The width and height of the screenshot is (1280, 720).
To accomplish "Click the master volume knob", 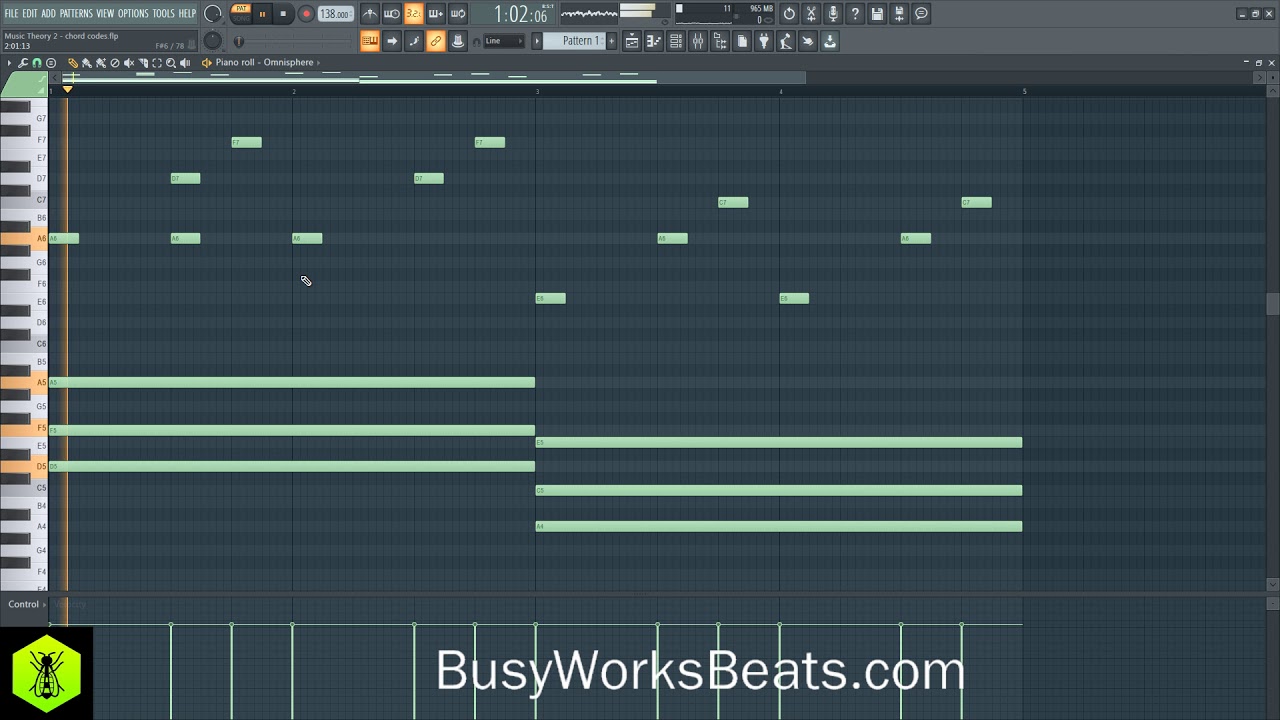I will 213,14.
